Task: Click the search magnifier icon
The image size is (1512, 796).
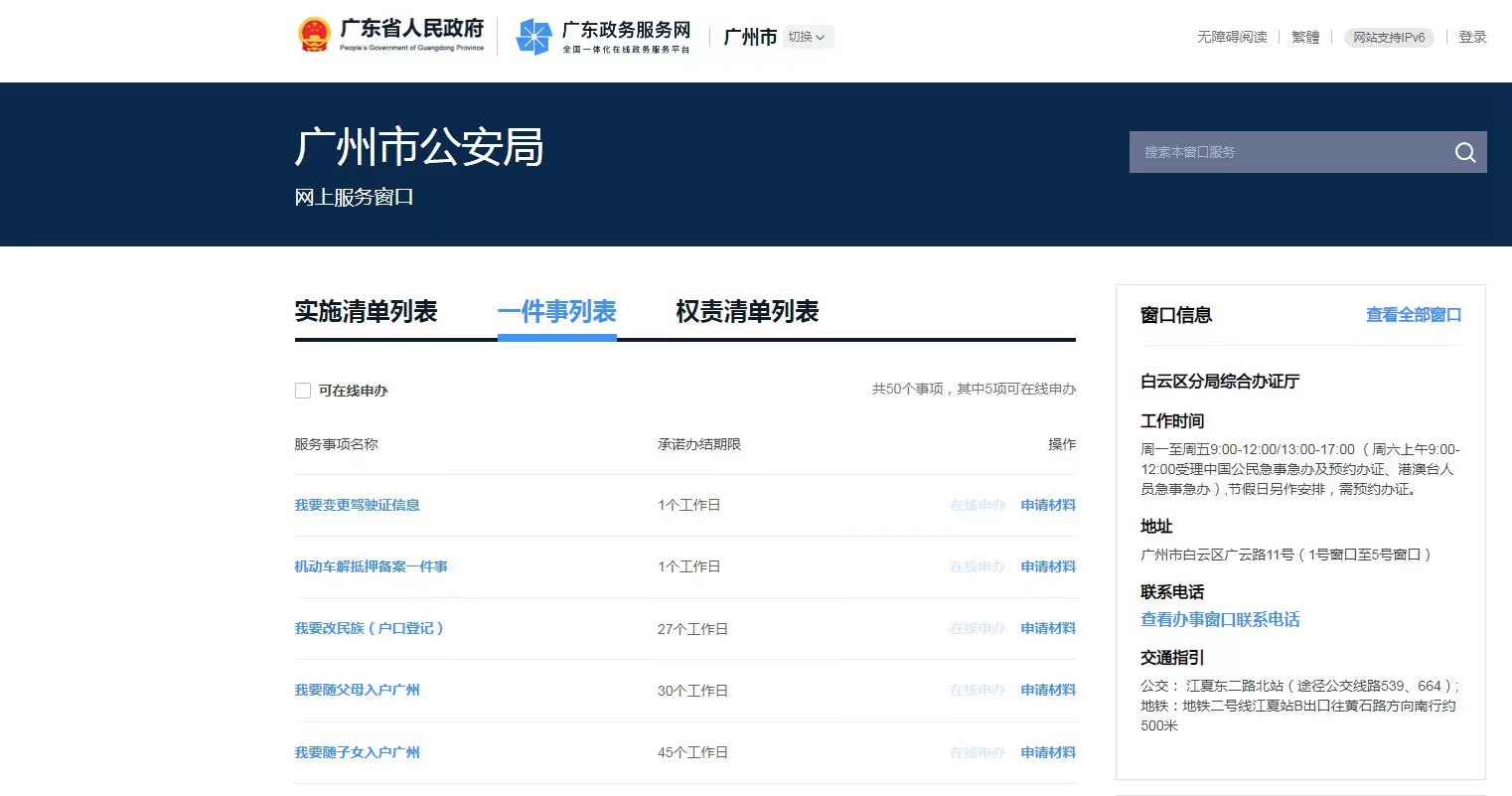Action: point(1464,152)
